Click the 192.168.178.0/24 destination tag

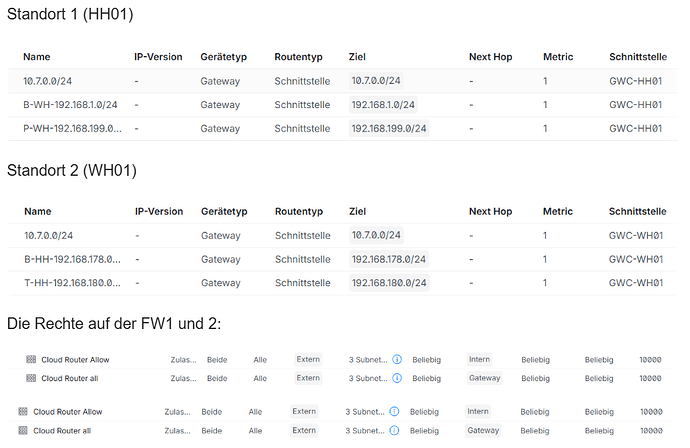pos(389,259)
